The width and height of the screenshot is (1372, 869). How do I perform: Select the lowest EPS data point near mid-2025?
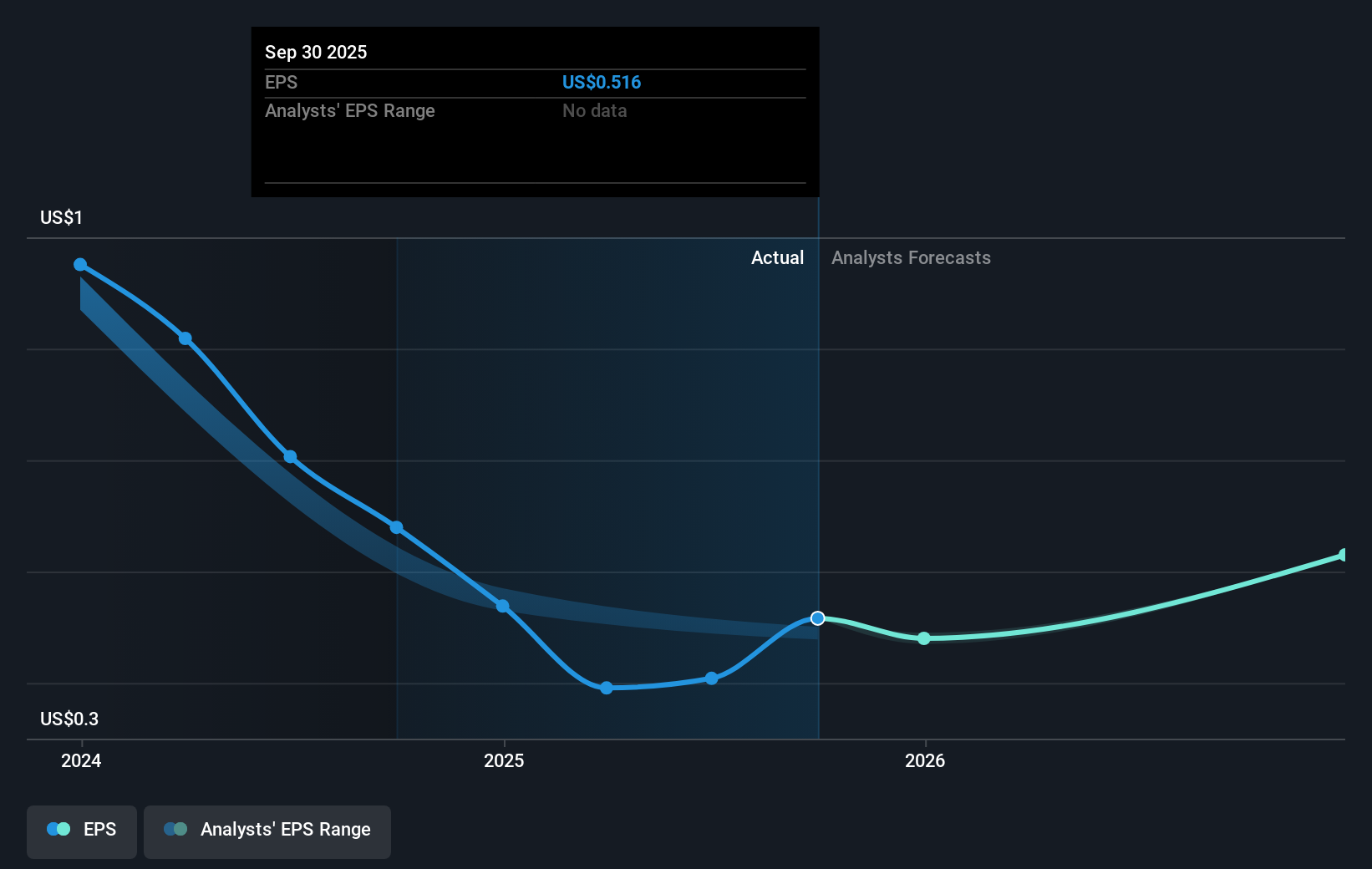click(607, 689)
